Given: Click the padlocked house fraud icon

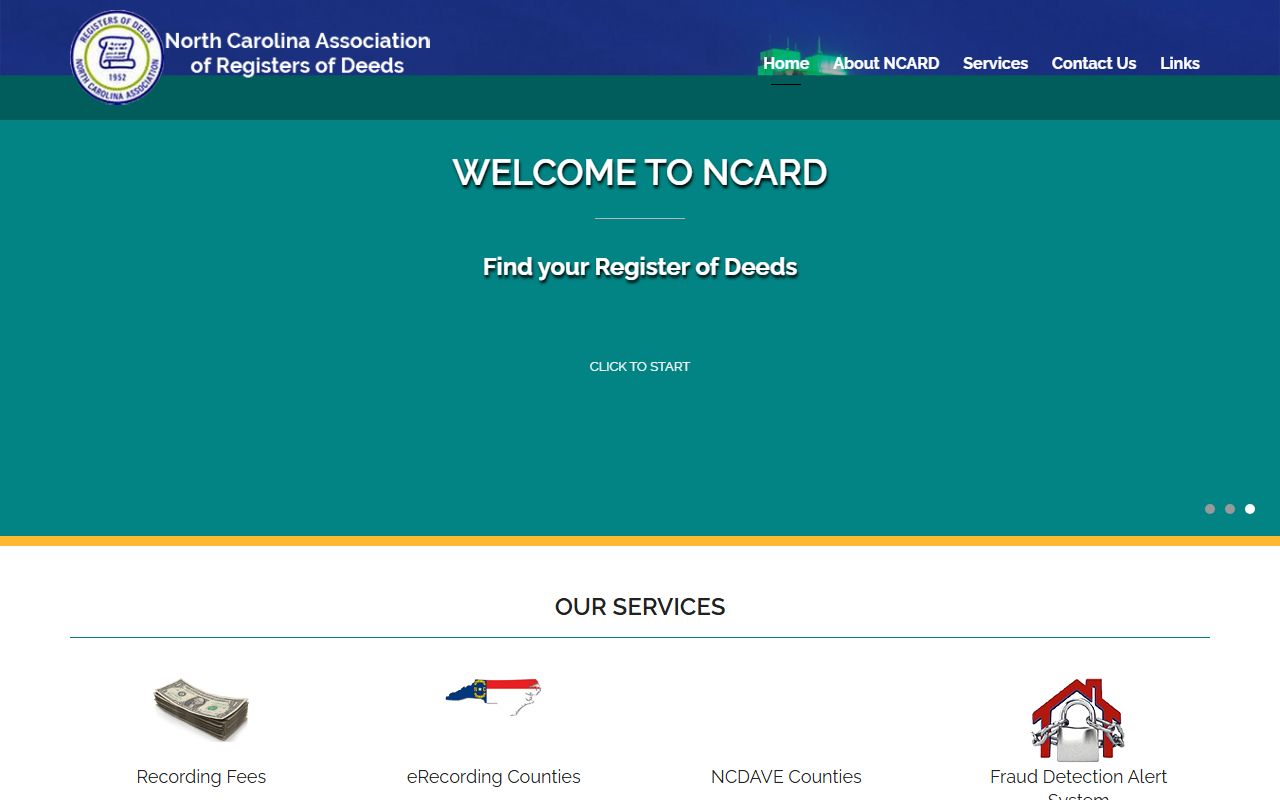Looking at the screenshot, I should coord(1078,720).
